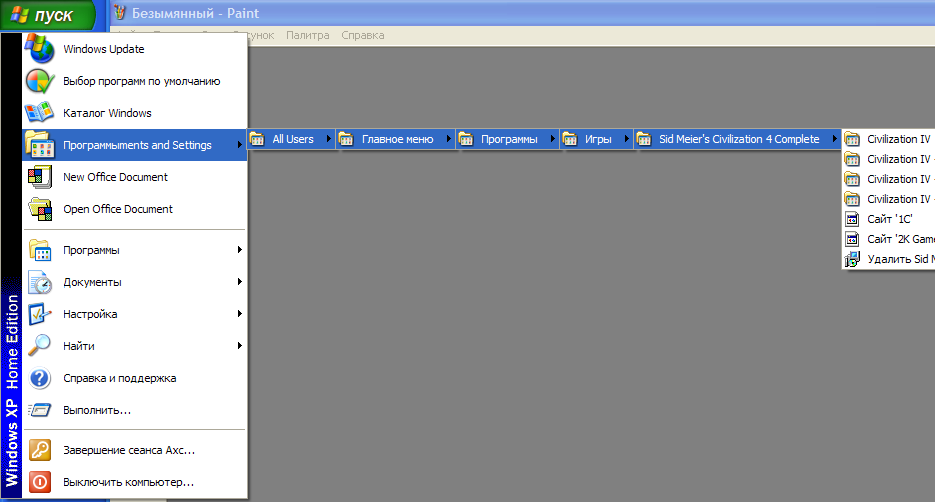The height and width of the screenshot is (502, 935).
Task: Click the пуск Start button
Action: click(49, 15)
